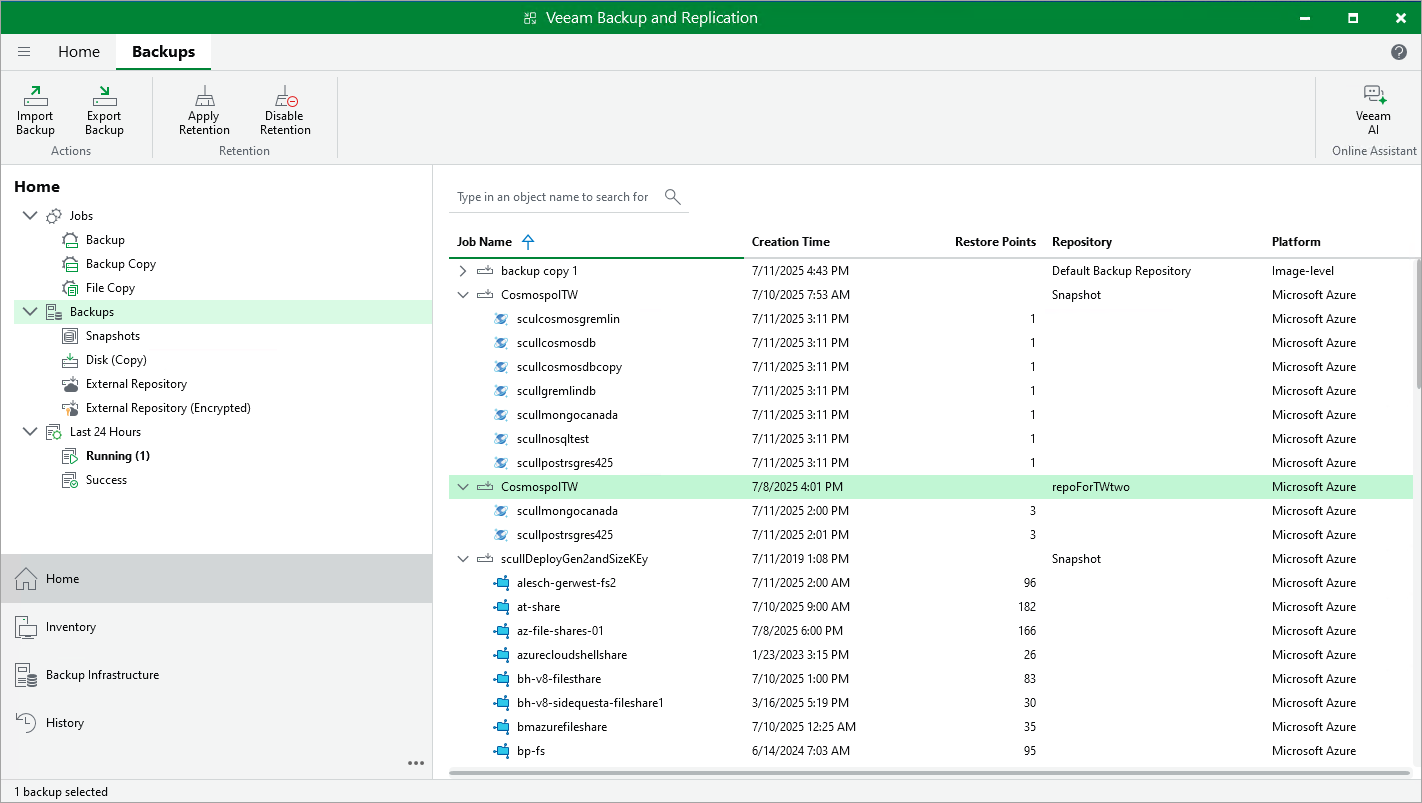Select the scullcosmosdbcopy row
This screenshot has width=1422, height=803.
pos(930,367)
